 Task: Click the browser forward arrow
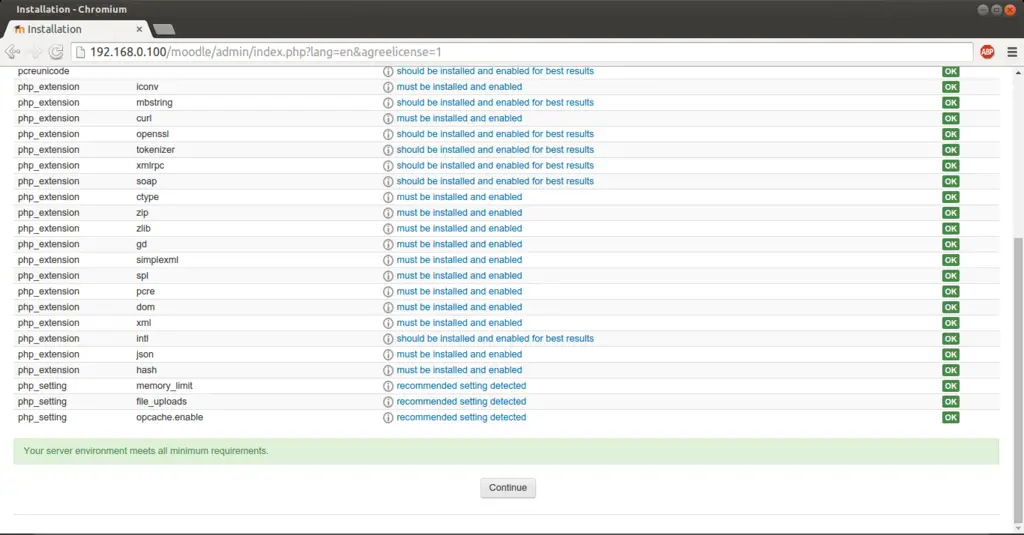pyautogui.click(x=35, y=52)
